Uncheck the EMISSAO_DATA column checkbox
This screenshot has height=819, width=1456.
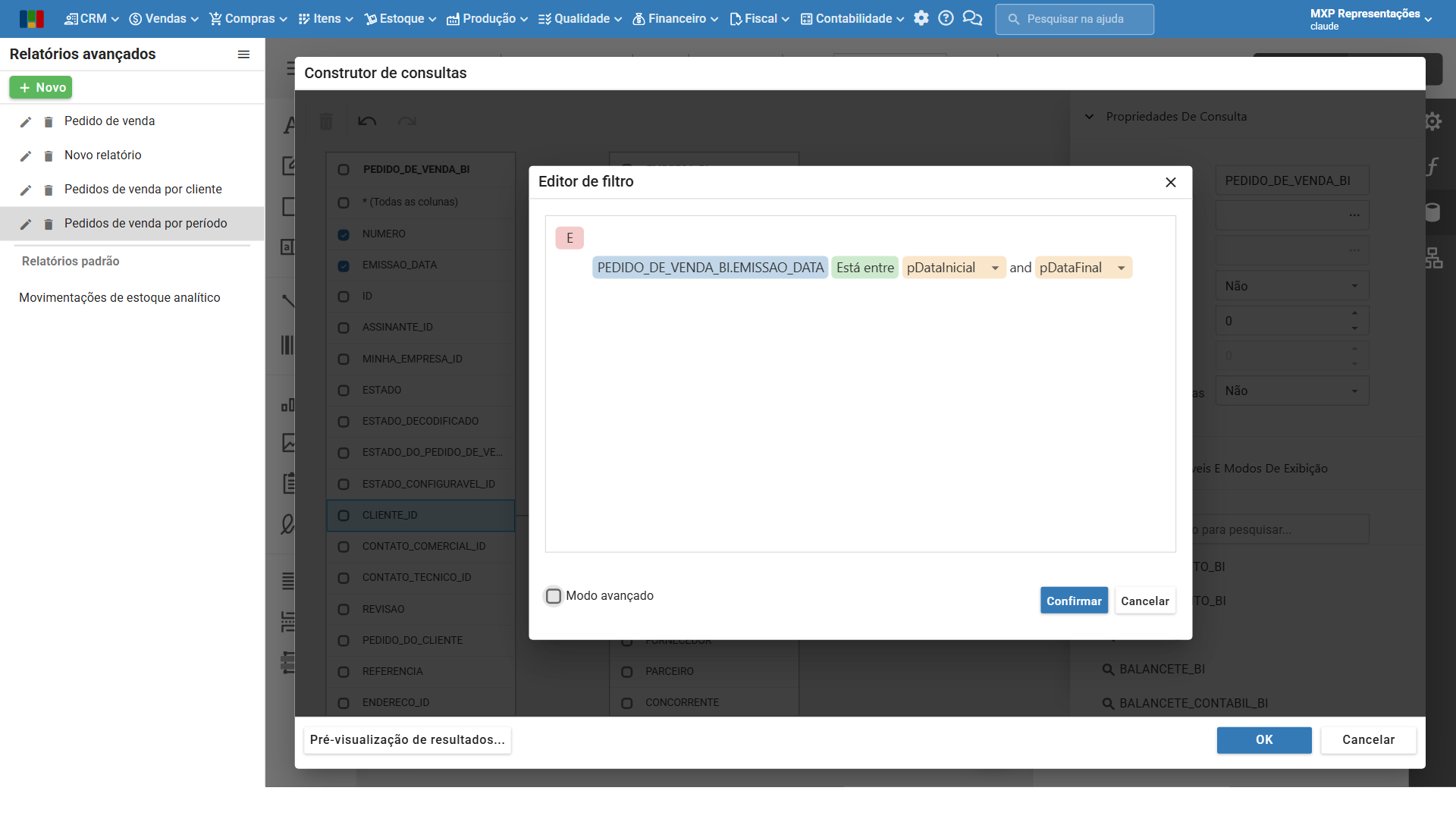click(344, 265)
